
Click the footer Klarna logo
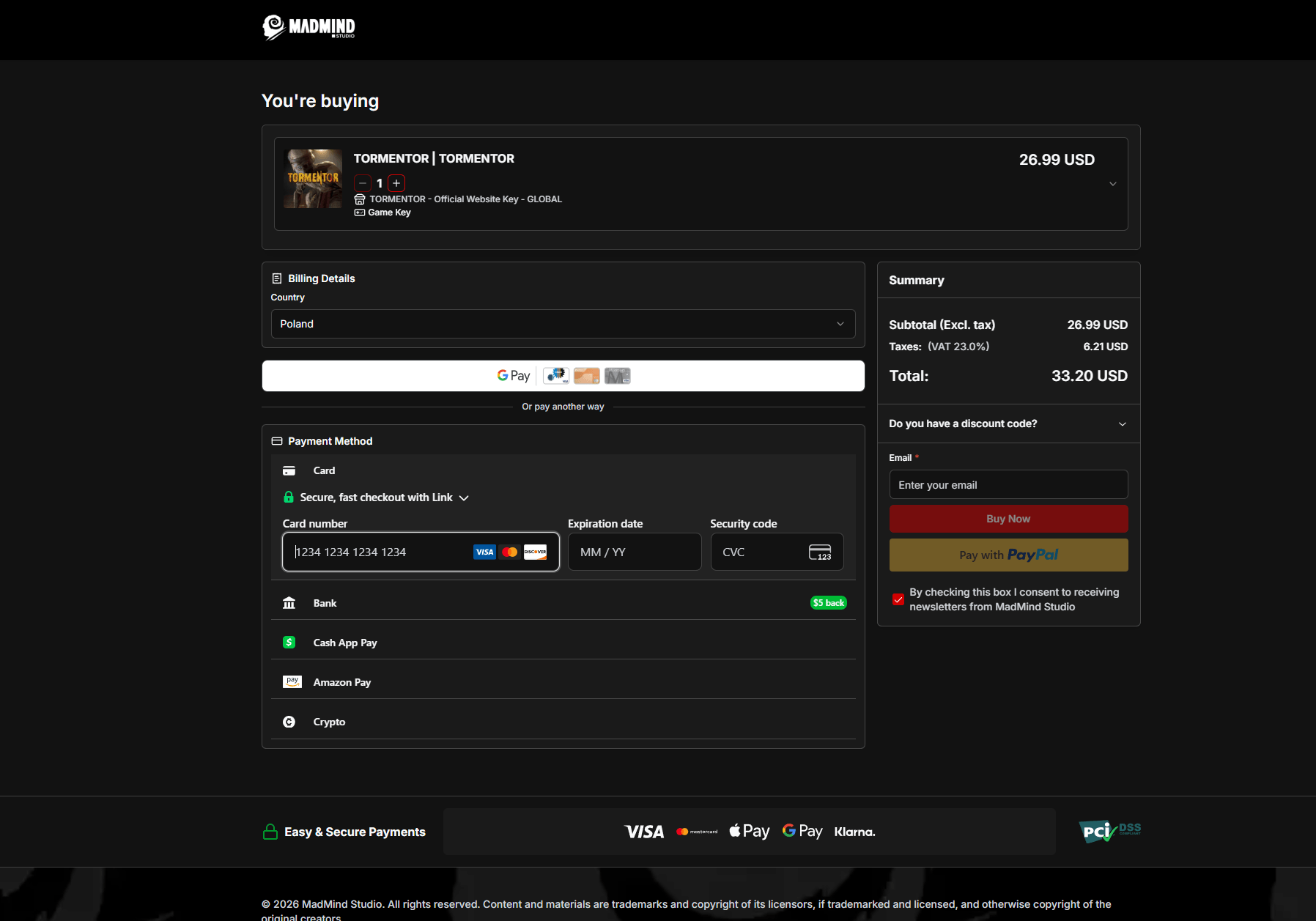[855, 832]
